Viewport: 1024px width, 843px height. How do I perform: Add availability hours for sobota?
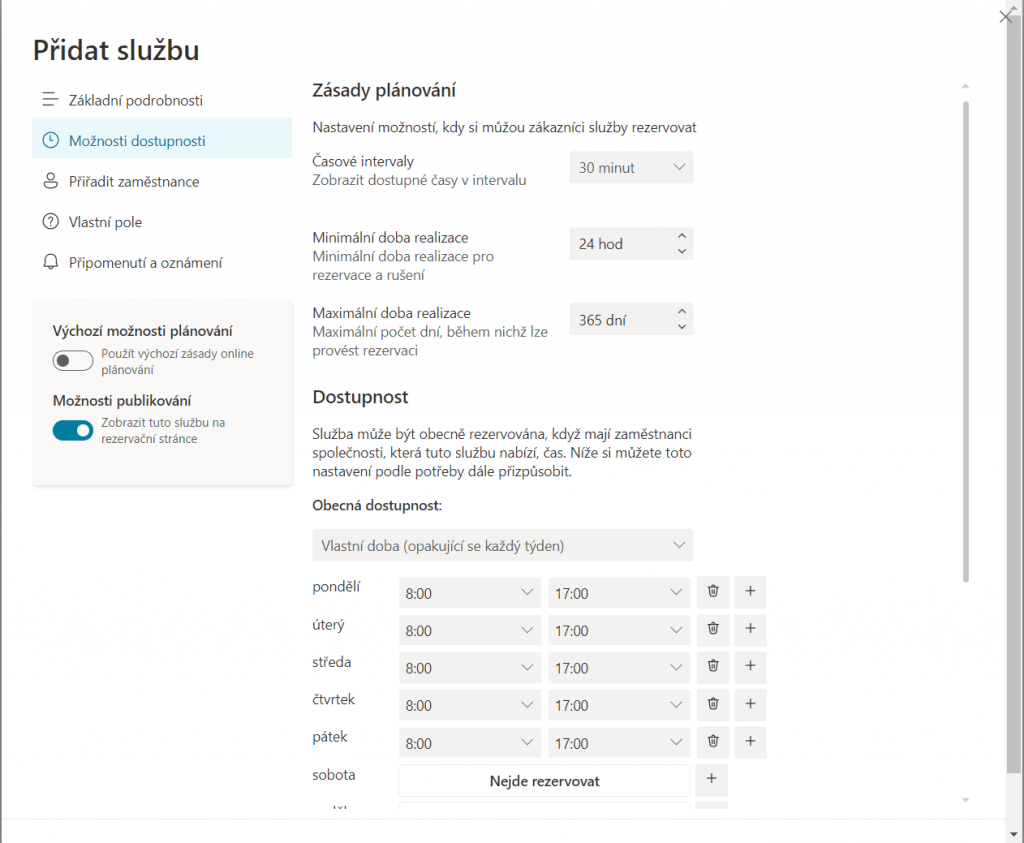[711, 779]
